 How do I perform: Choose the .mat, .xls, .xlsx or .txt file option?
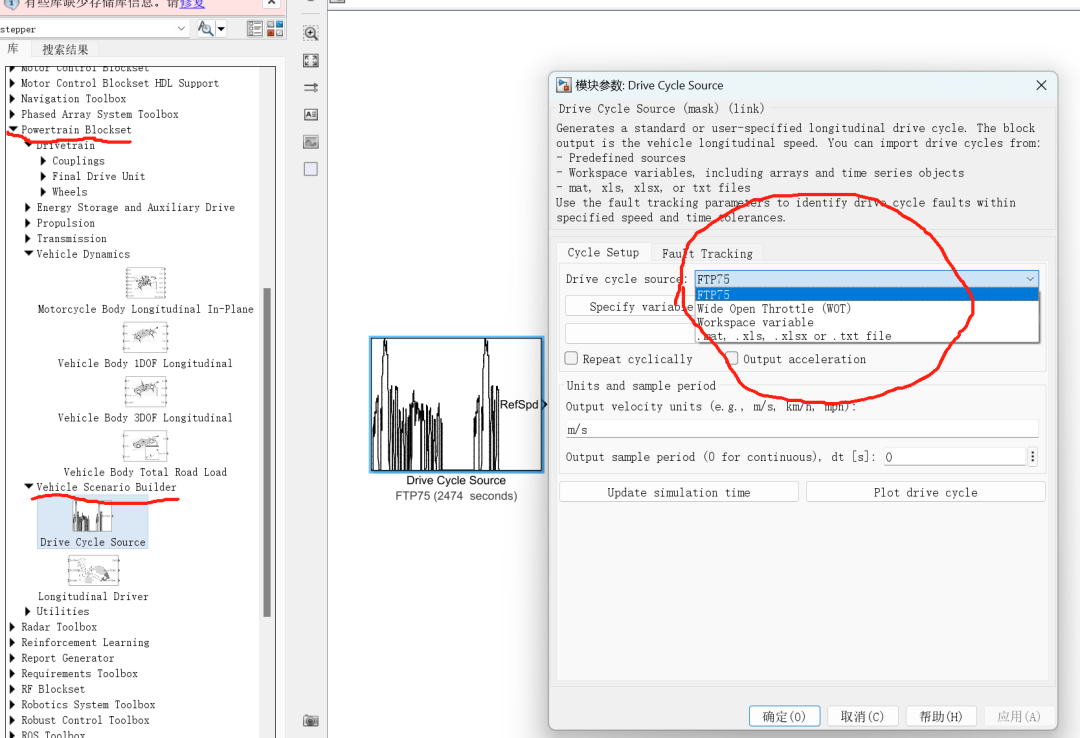[x=793, y=336]
